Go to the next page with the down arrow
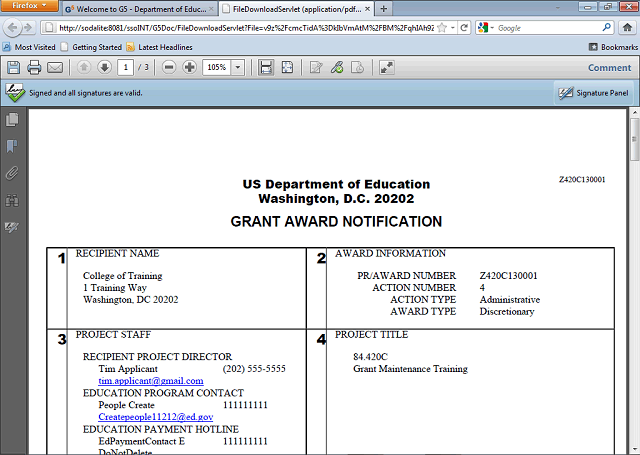Image resolution: width=640 pixels, height=455 pixels. click(104, 67)
